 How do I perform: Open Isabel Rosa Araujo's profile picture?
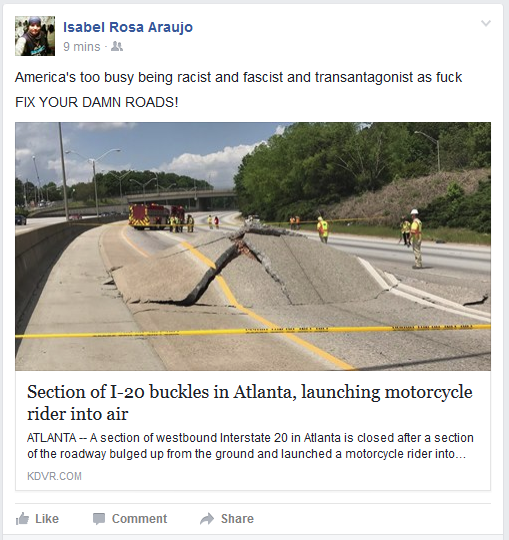point(35,36)
